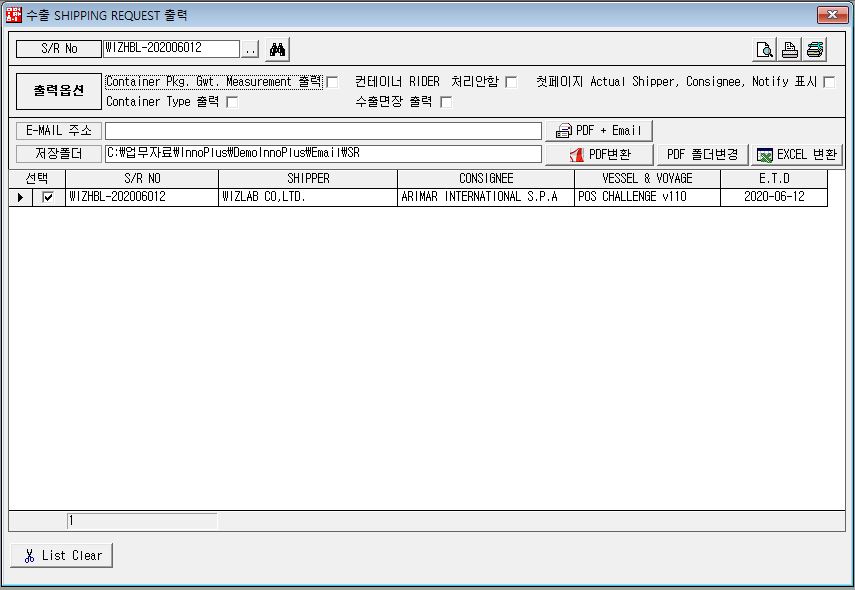Click the row indicator arrow
Image resolution: width=855 pixels, height=590 pixels.
click(x=21, y=197)
